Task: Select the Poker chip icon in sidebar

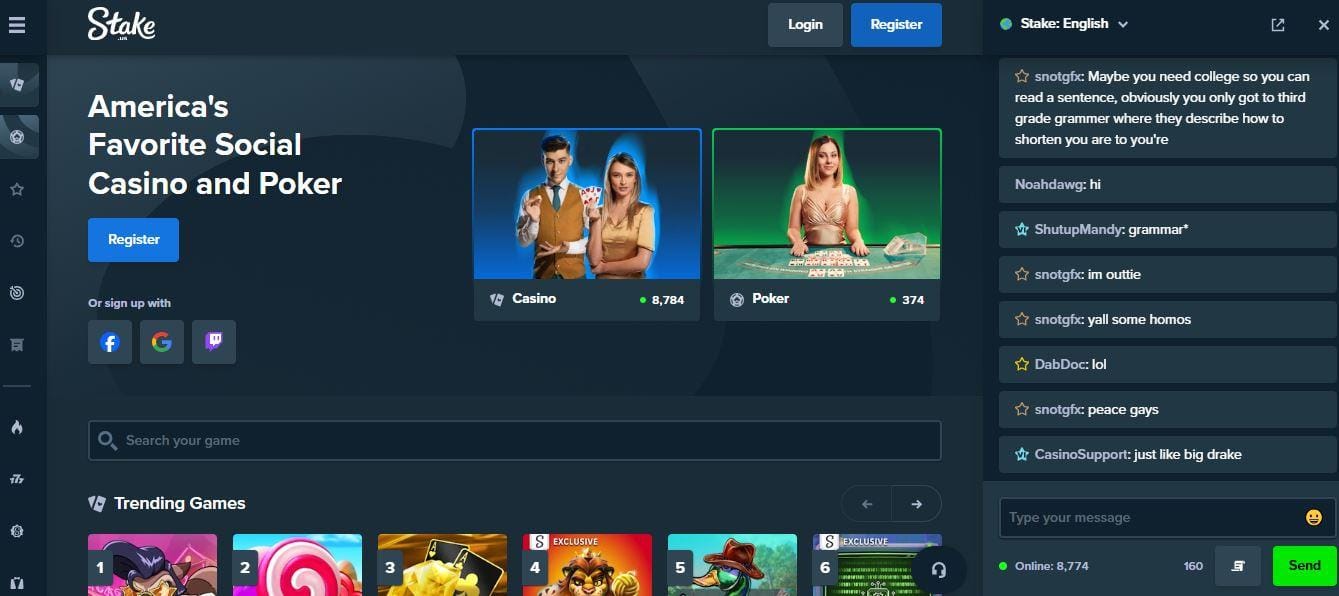Action: point(17,137)
